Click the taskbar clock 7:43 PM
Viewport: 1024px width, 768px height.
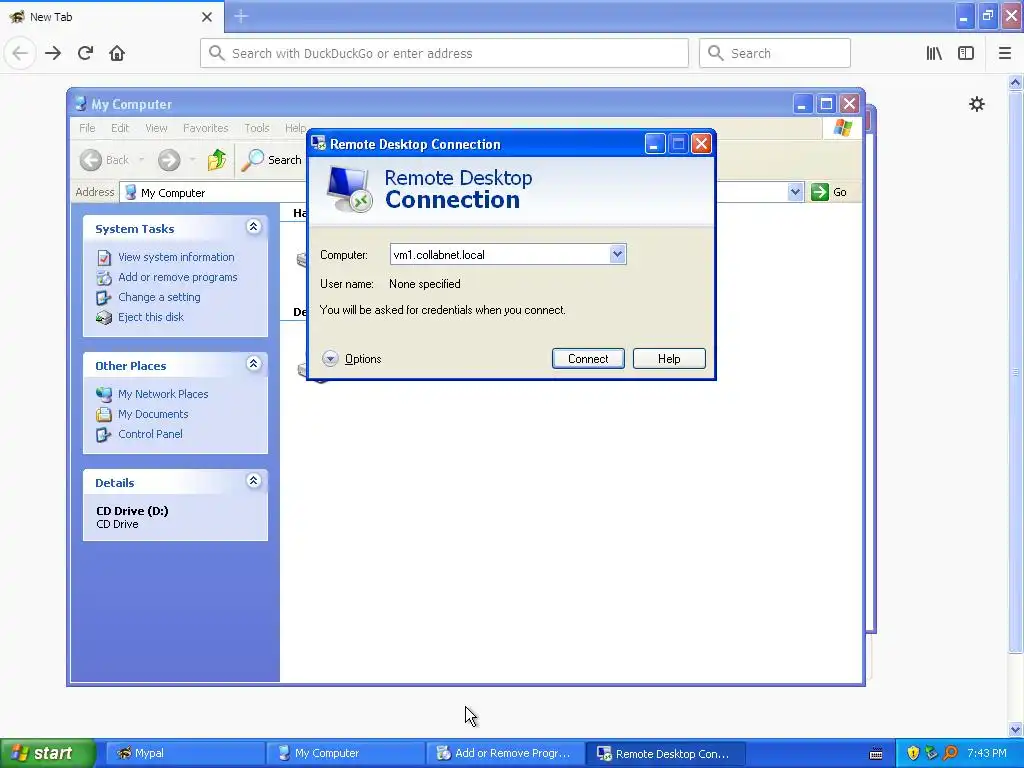tap(987, 753)
